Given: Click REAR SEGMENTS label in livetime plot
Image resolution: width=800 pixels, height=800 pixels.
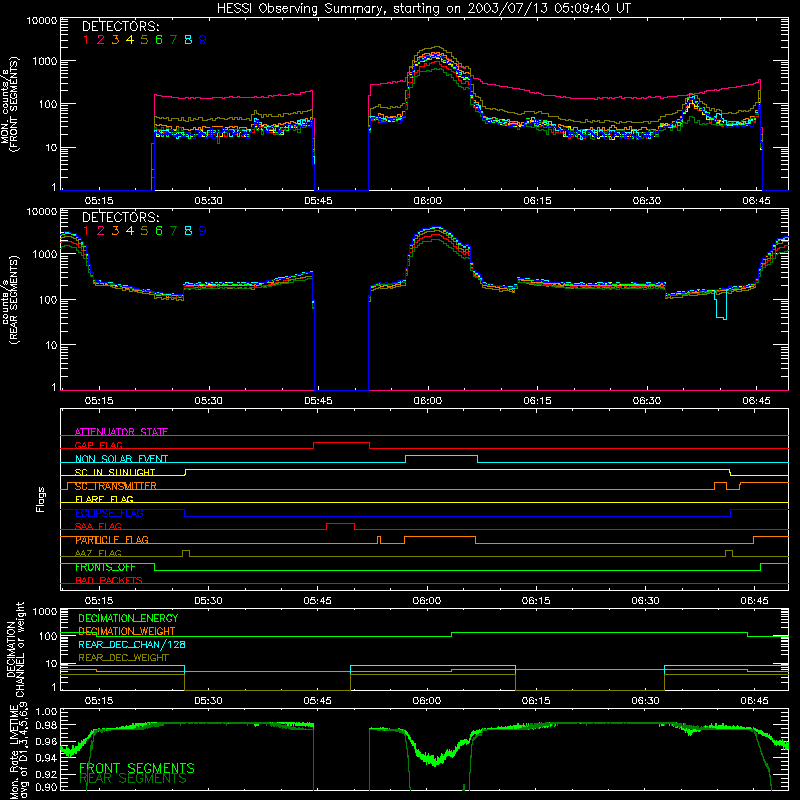Looking at the screenshot, I should point(133,779).
